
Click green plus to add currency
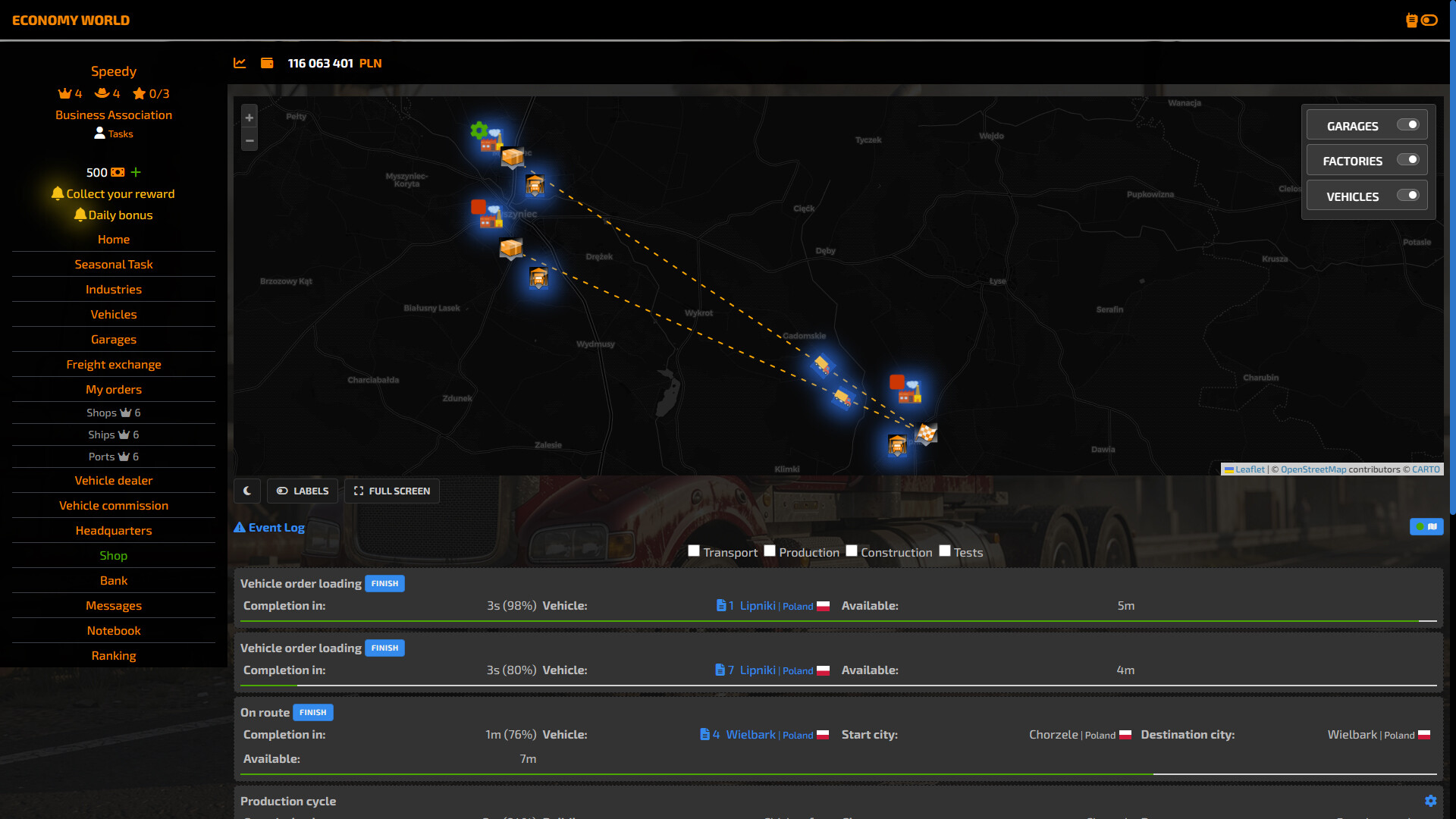coord(136,172)
